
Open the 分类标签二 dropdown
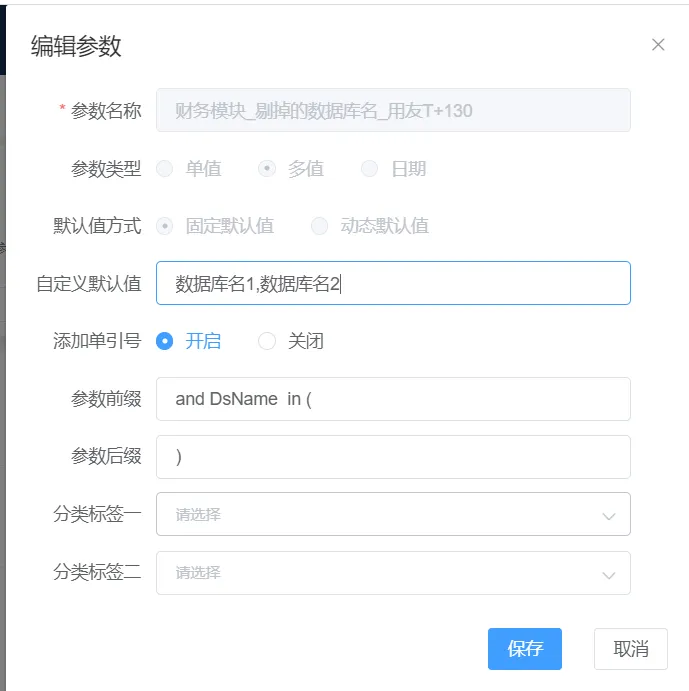393,573
